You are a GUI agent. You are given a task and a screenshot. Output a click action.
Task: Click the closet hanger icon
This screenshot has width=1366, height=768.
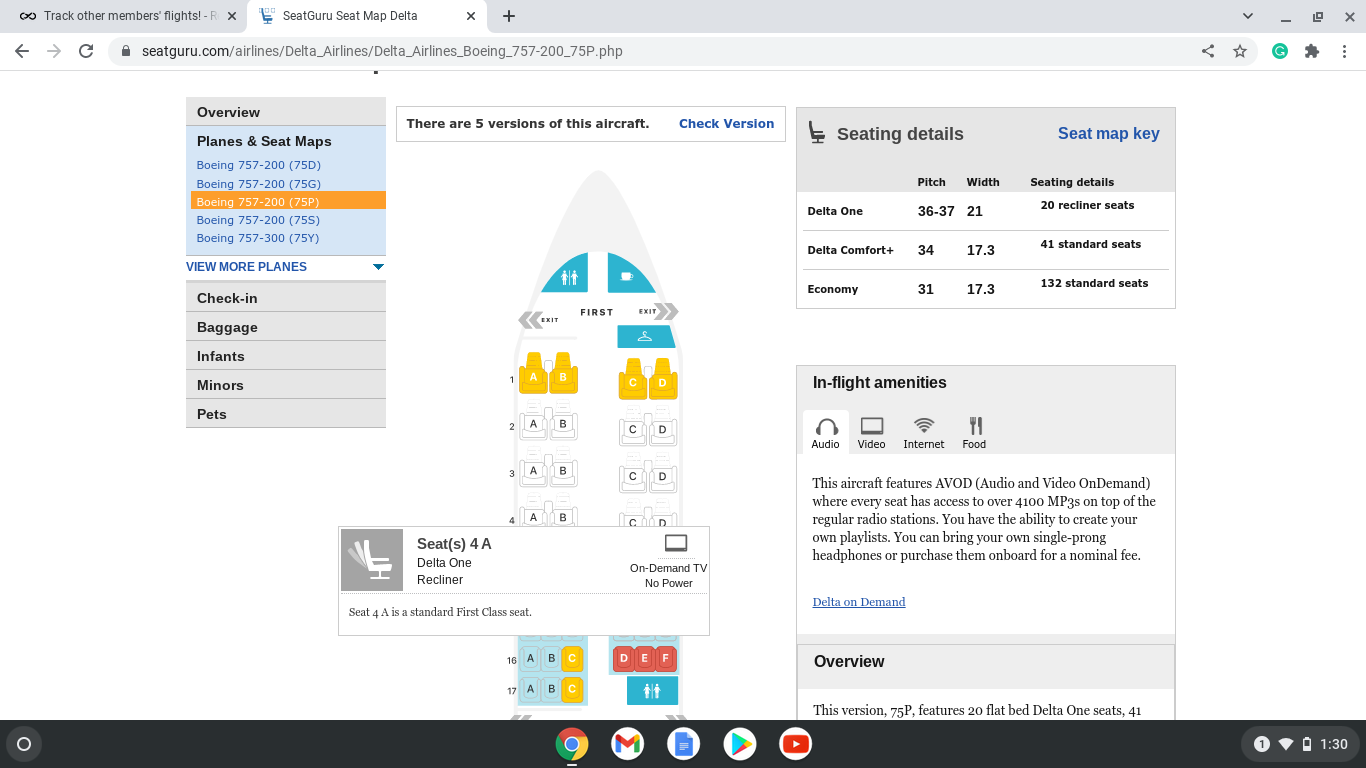pyautogui.click(x=646, y=336)
